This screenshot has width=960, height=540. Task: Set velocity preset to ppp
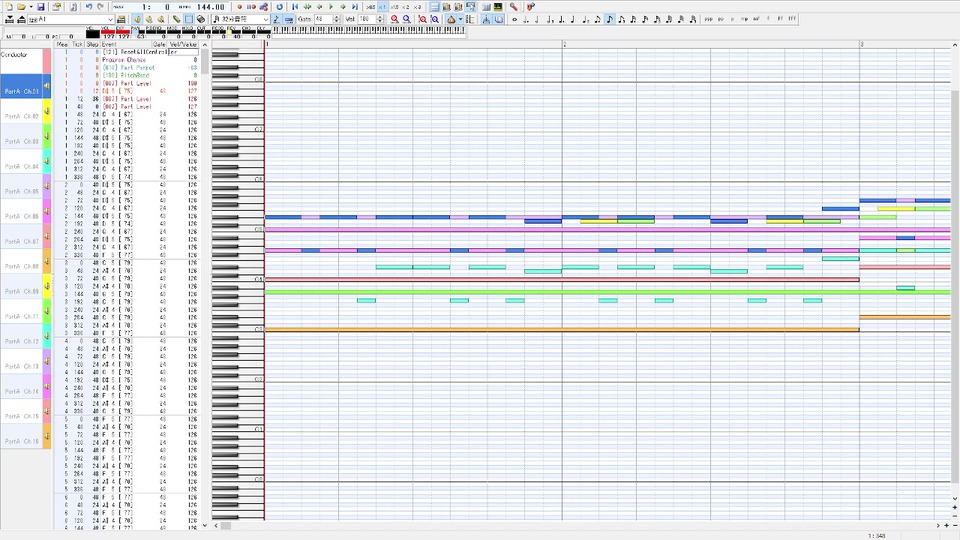coord(708,20)
